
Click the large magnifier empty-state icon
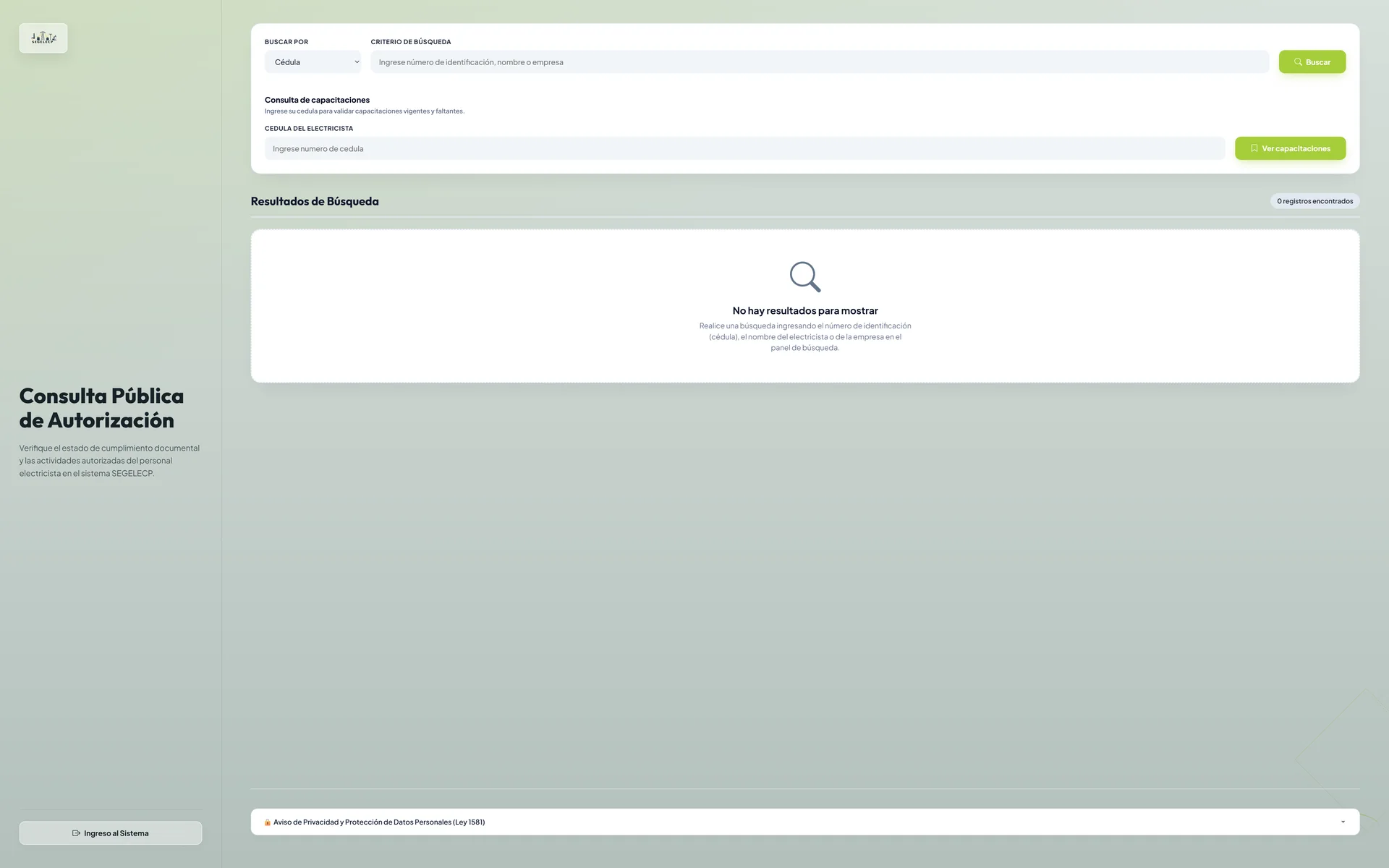805,277
